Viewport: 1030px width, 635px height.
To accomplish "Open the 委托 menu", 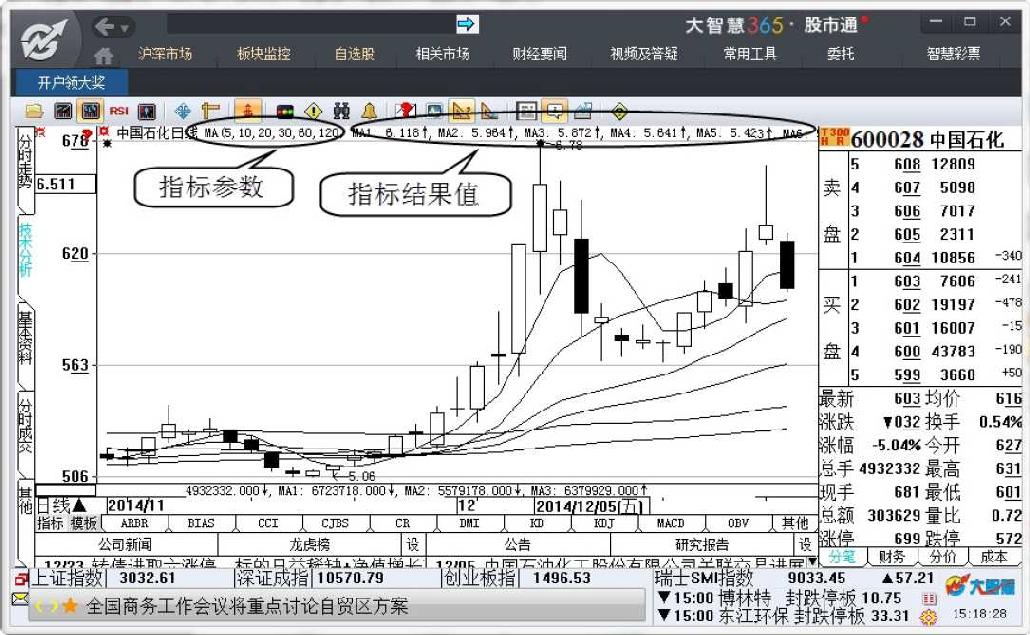I will tap(840, 54).
